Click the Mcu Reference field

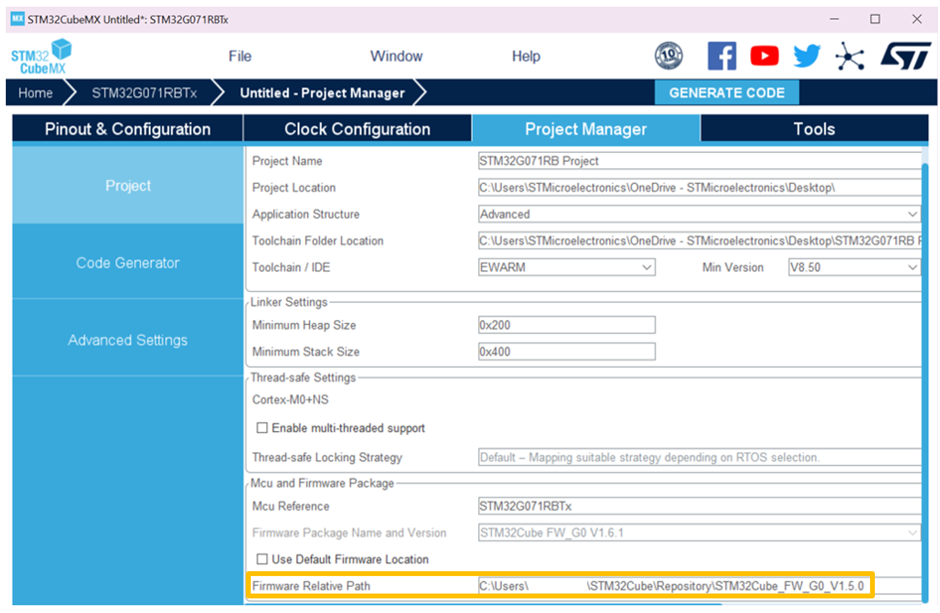click(x=699, y=506)
